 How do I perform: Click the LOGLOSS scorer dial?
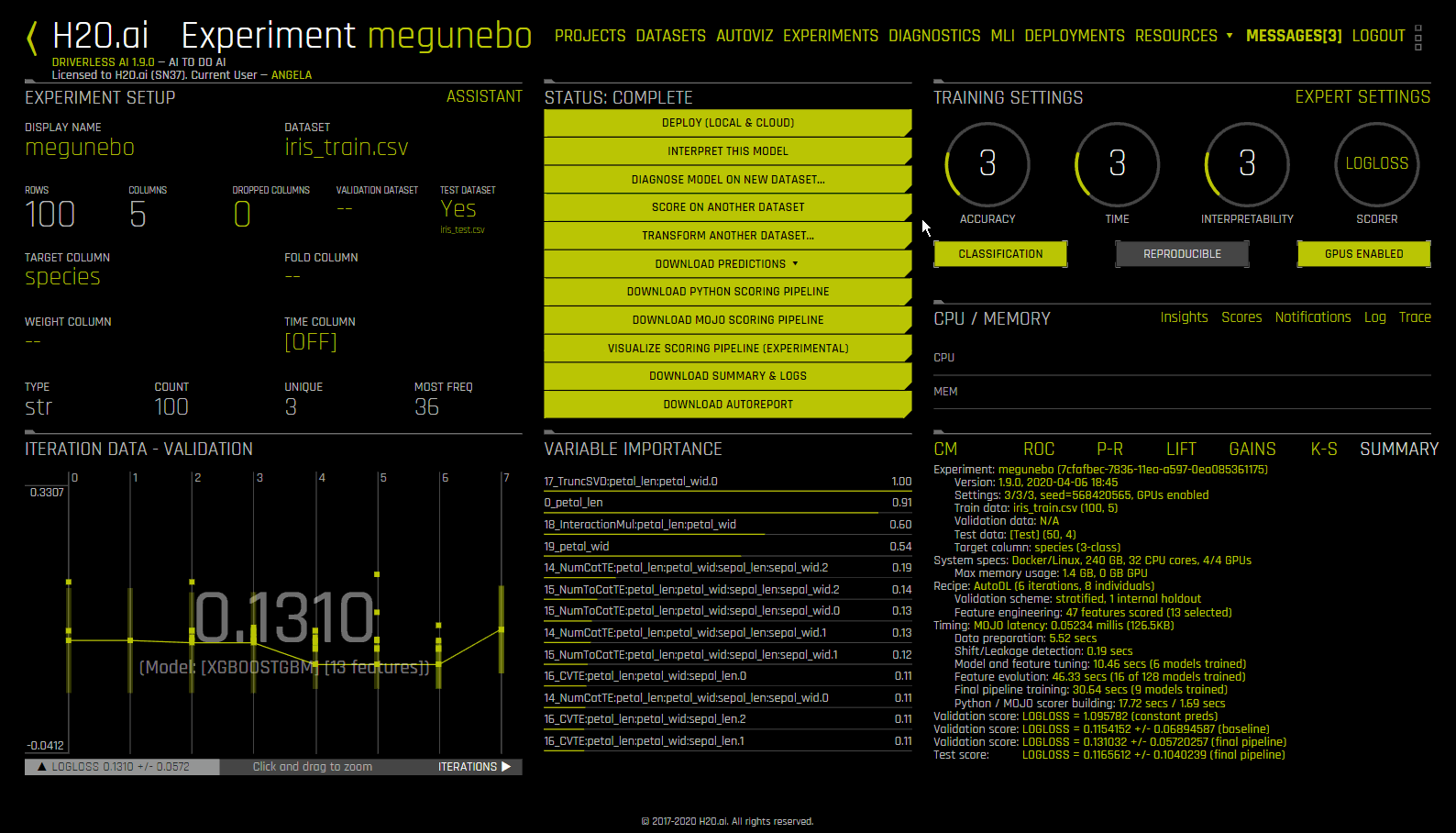tap(1377, 164)
